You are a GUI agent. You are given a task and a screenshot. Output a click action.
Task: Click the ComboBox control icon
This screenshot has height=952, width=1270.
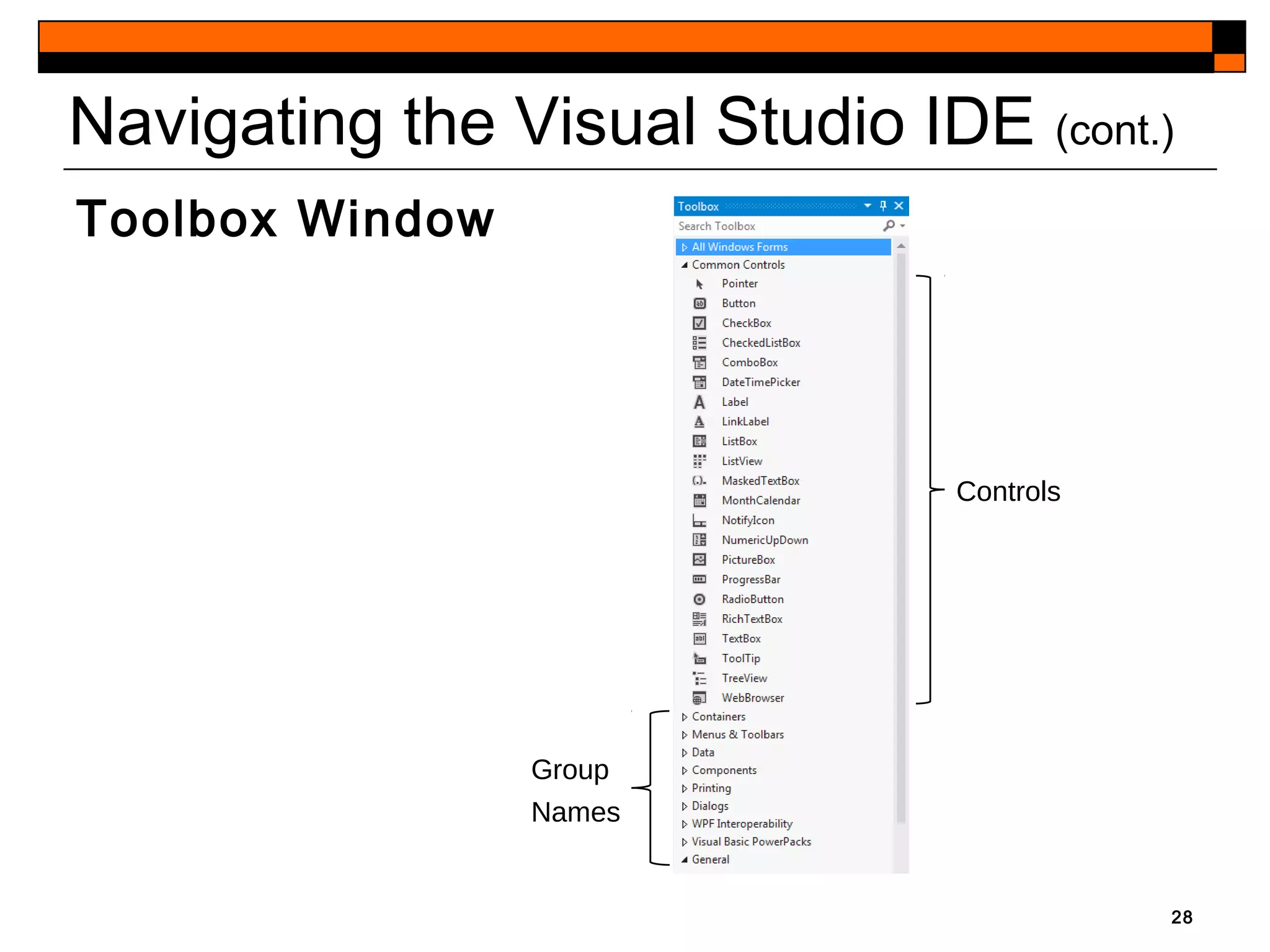(699, 363)
